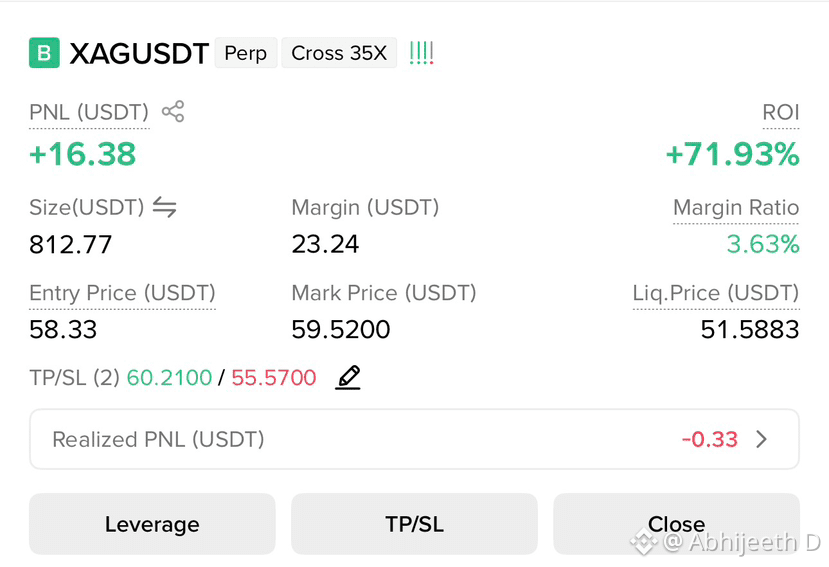Select the Perp tag
This screenshot has height=567, width=829.
point(246,53)
